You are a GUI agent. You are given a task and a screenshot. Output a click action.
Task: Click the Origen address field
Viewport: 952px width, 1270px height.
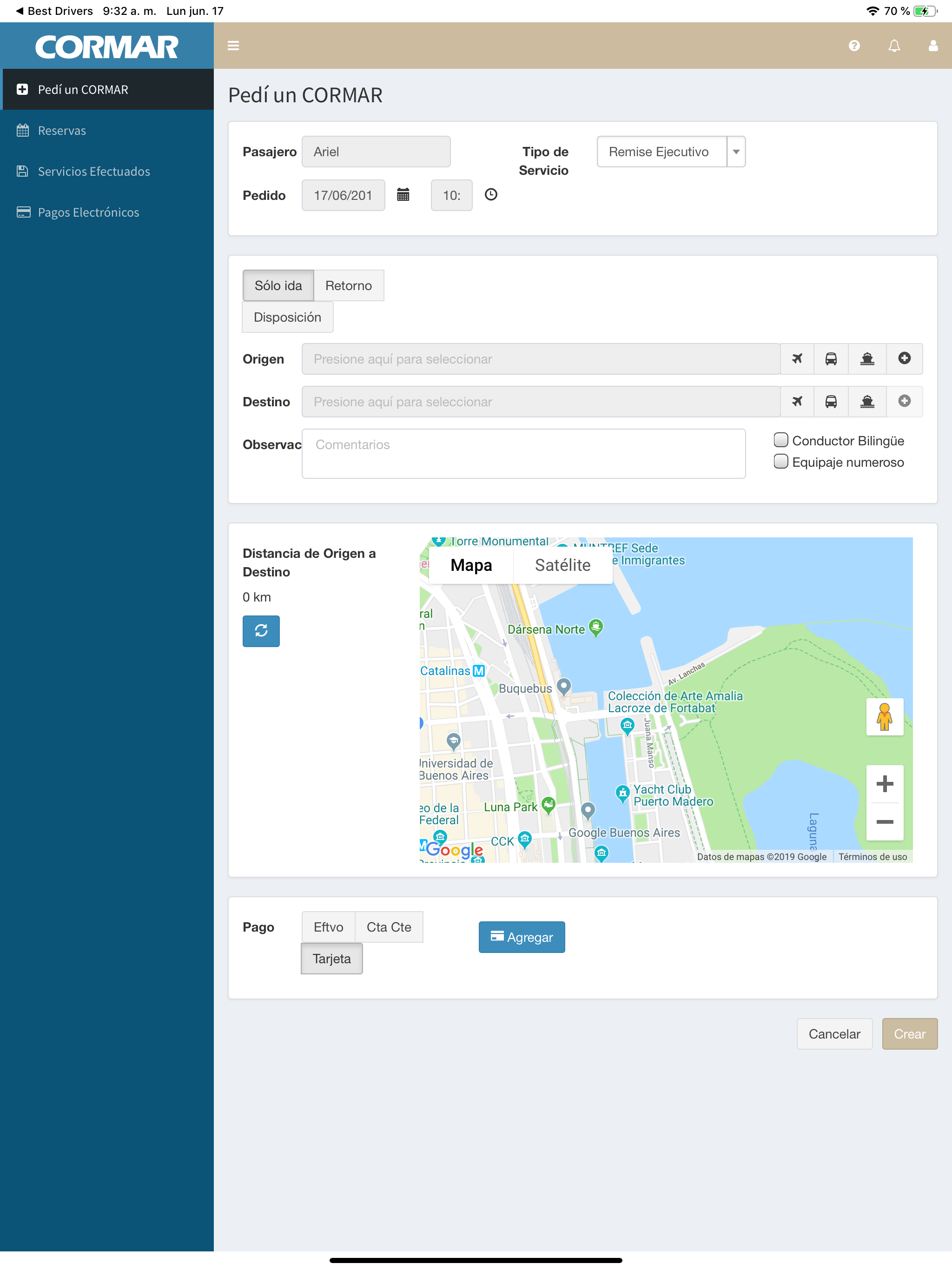pos(541,359)
